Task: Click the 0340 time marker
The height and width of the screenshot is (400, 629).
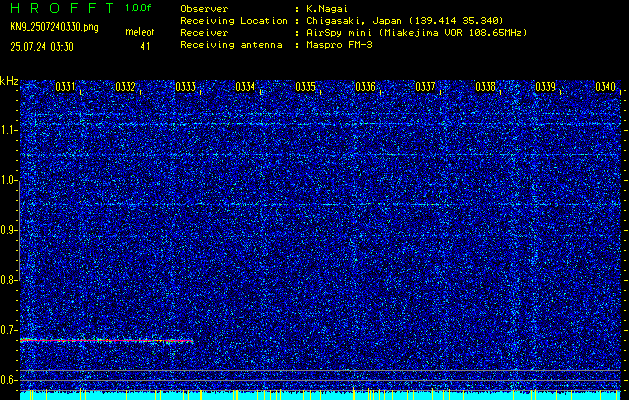Action: [x=605, y=87]
